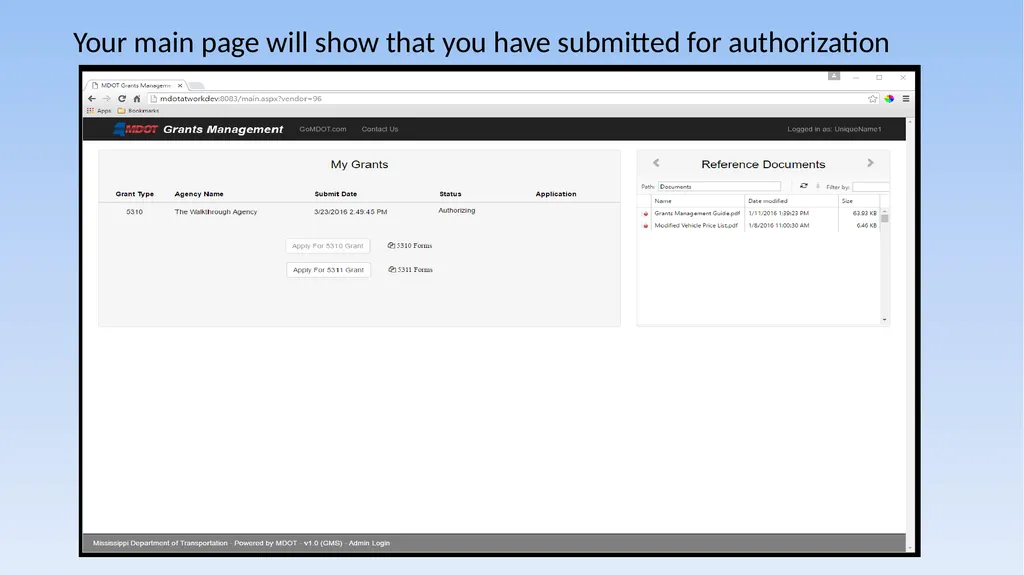The height and width of the screenshot is (575, 1024).
Task: Click the submit date 3/23/2016 cell
Action: click(x=350, y=212)
